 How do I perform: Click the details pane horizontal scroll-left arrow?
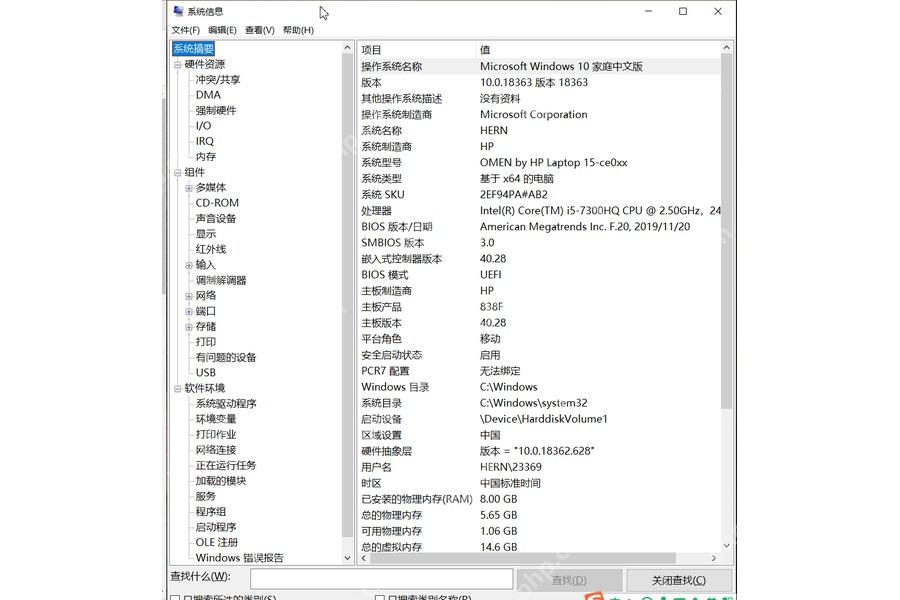[x=364, y=558]
